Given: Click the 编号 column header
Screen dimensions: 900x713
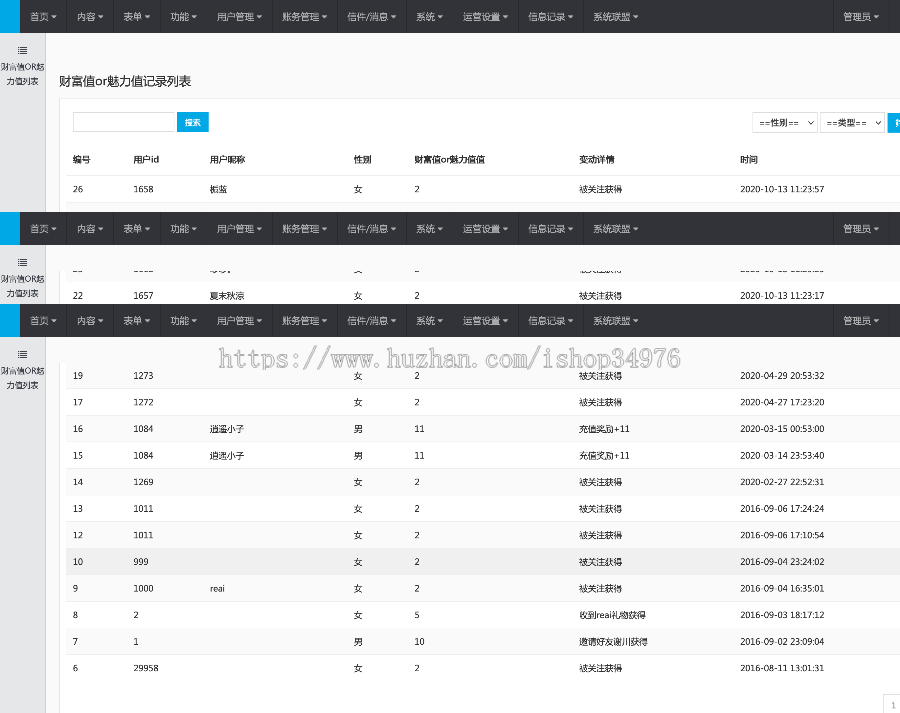Looking at the screenshot, I should pos(82,160).
